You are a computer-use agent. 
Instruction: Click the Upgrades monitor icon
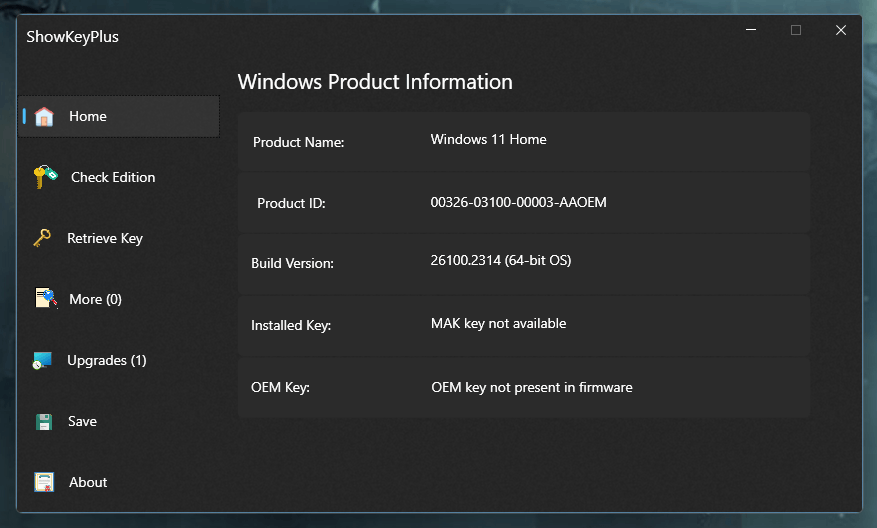[42, 360]
